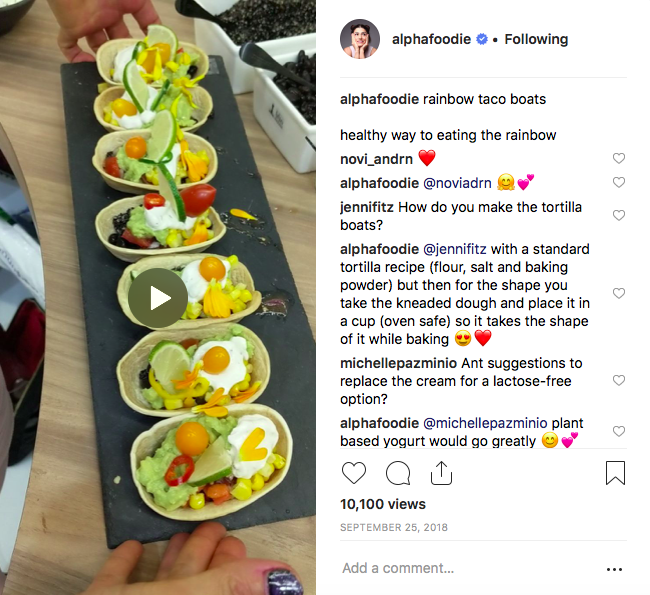Viewport: 650px width, 595px height.
Task: Like the post with the heart icon
Action: (x=354, y=473)
